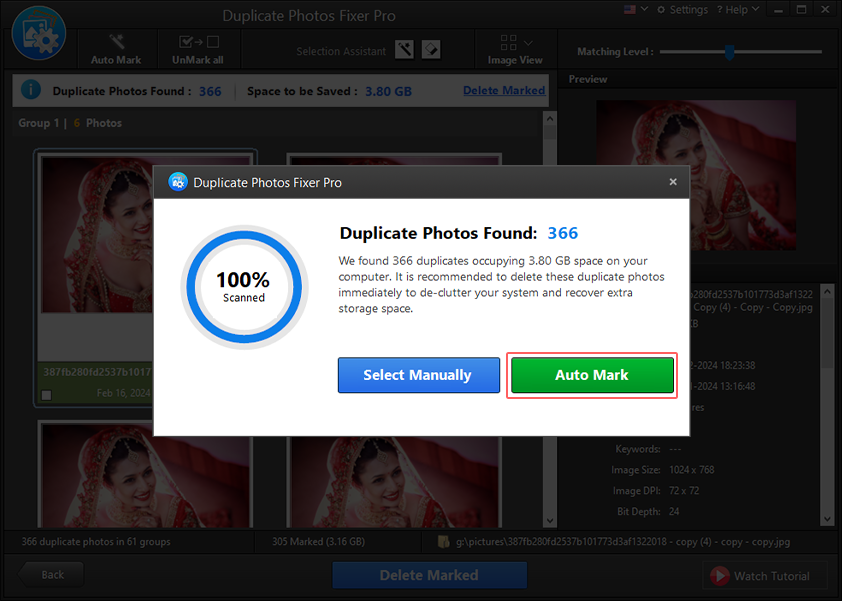The height and width of the screenshot is (601, 842).
Task: Tick the checkbox on the first photo in Group 1
Action: click(x=47, y=395)
